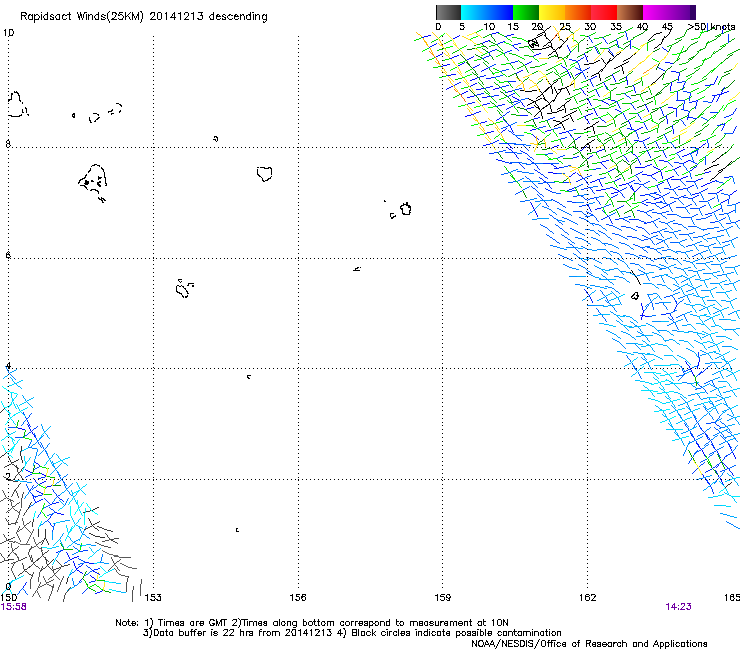This screenshot has height=650, width=740.
Task: Click the title "Rapidscat Winds(25KM) 20141213 descending"
Action: click(x=143, y=17)
